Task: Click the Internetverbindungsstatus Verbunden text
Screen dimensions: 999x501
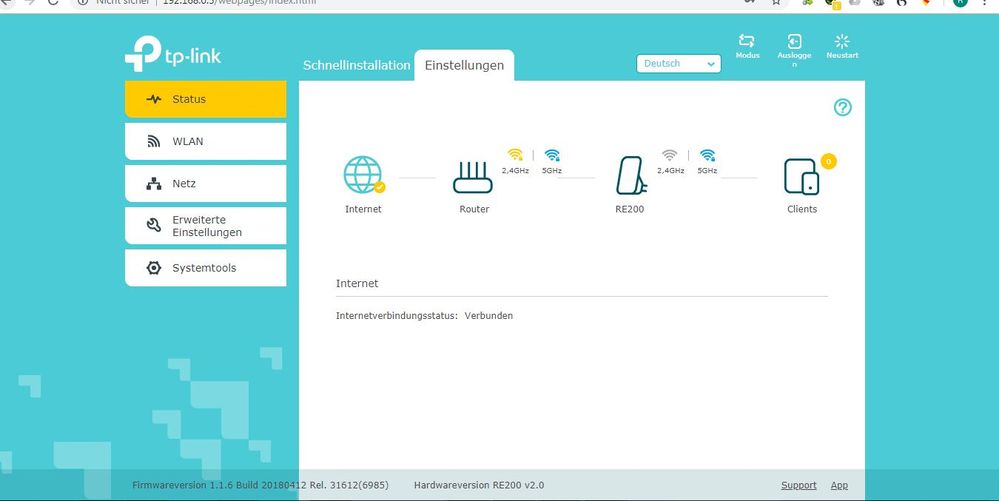Action: [424, 316]
